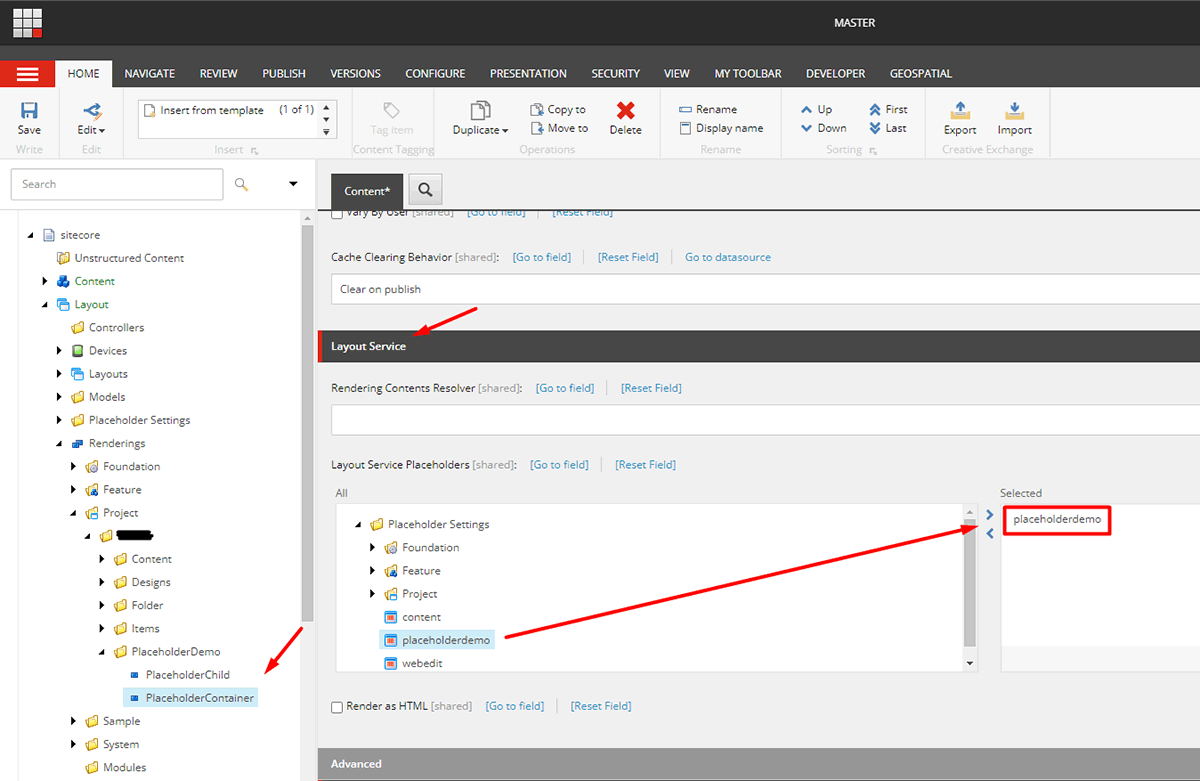Expand the Foundation node under Placeholder Settings
The image size is (1200, 781).
pyautogui.click(x=373, y=548)
